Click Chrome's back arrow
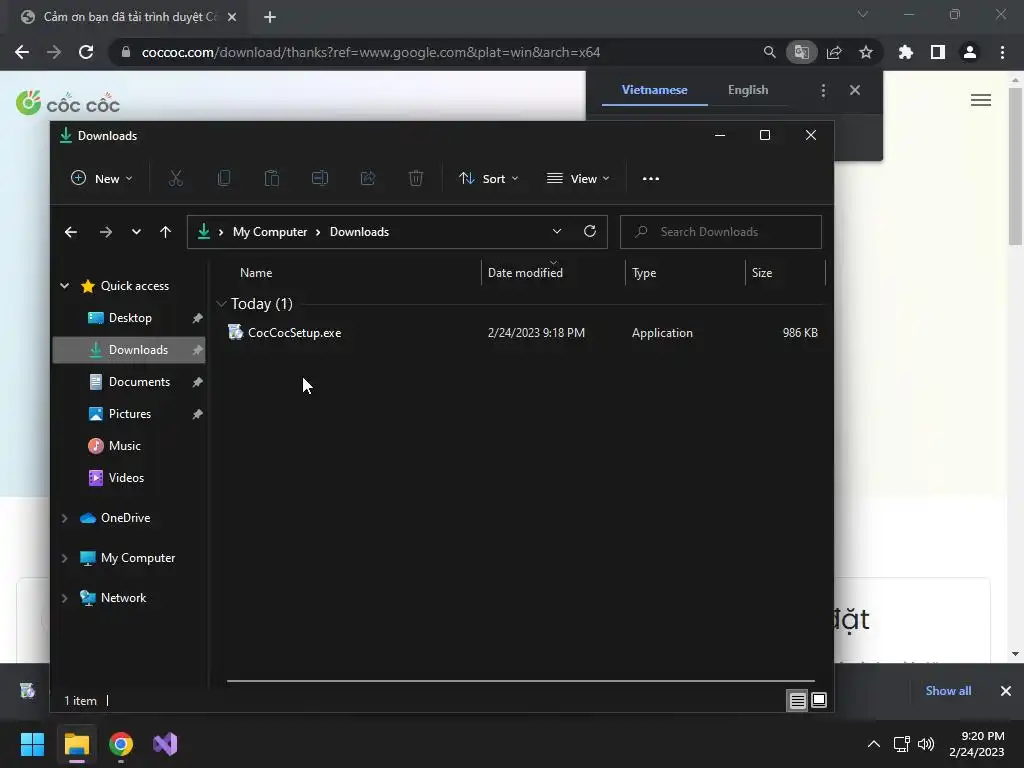This screenshot has width=1024, height=768. tap(22, 52)
